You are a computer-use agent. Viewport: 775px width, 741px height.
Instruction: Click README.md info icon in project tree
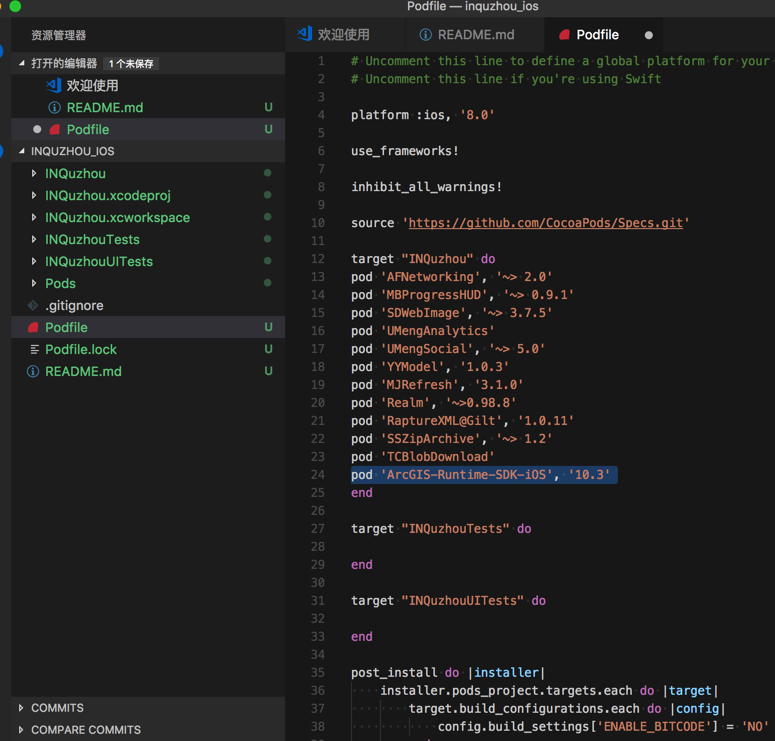(34, 372)
